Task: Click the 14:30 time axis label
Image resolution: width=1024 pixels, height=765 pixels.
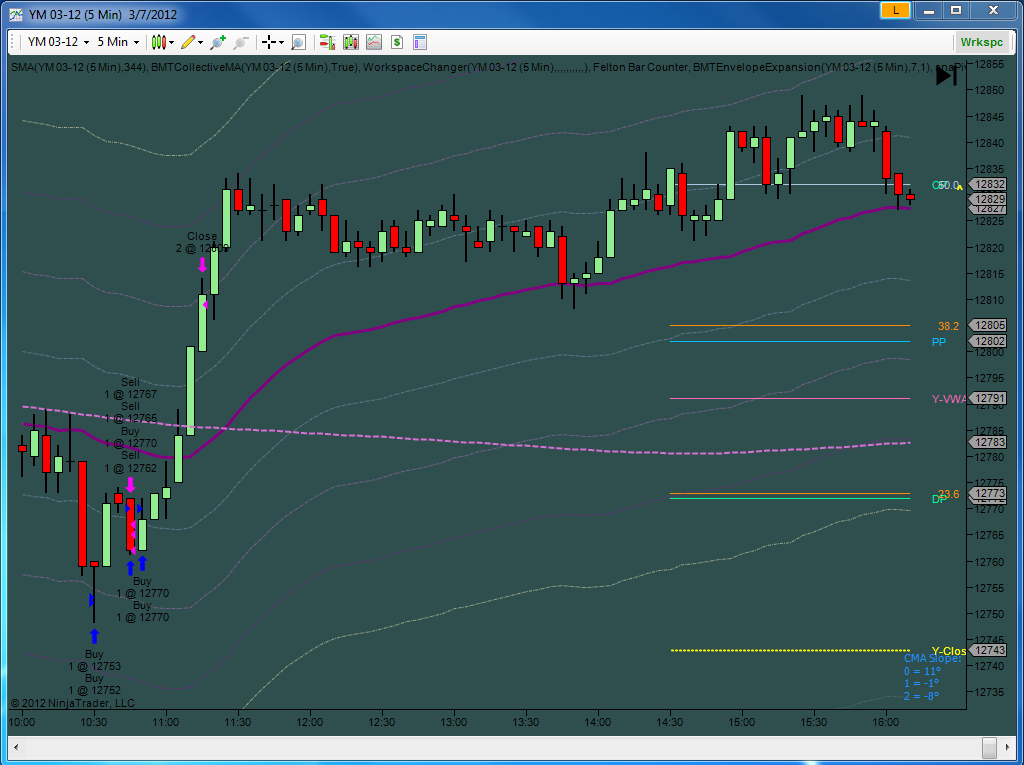Action: 669,723
